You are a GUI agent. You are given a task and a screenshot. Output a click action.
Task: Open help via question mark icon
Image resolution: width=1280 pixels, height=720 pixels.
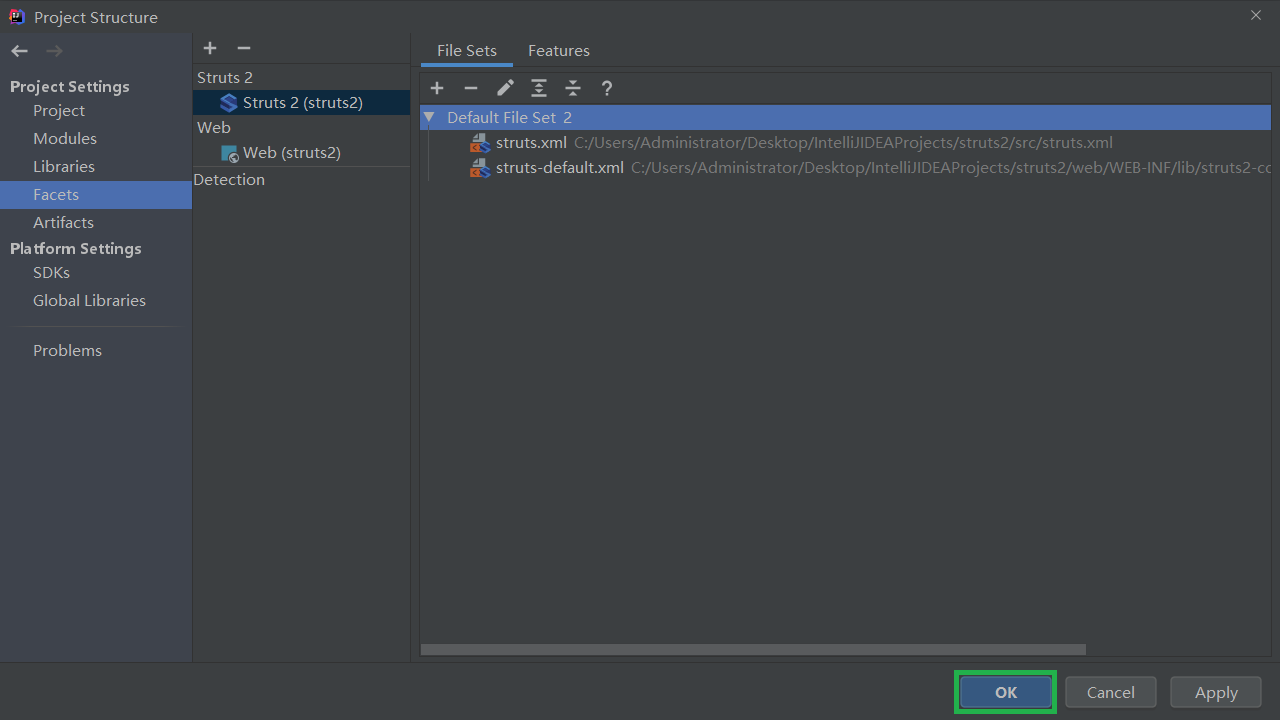click(607, 88)
